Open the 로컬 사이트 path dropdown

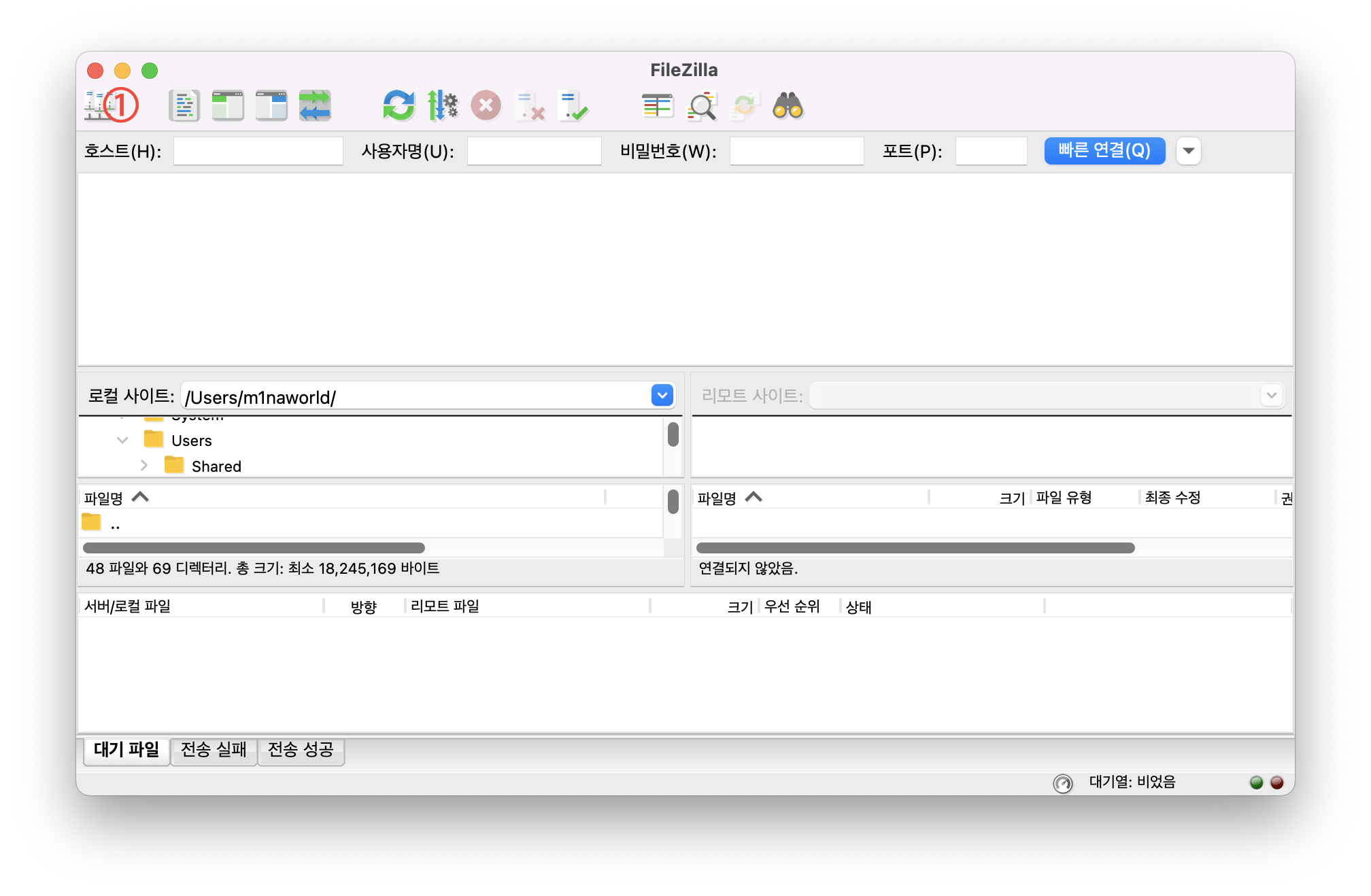[x=662, y=396]
